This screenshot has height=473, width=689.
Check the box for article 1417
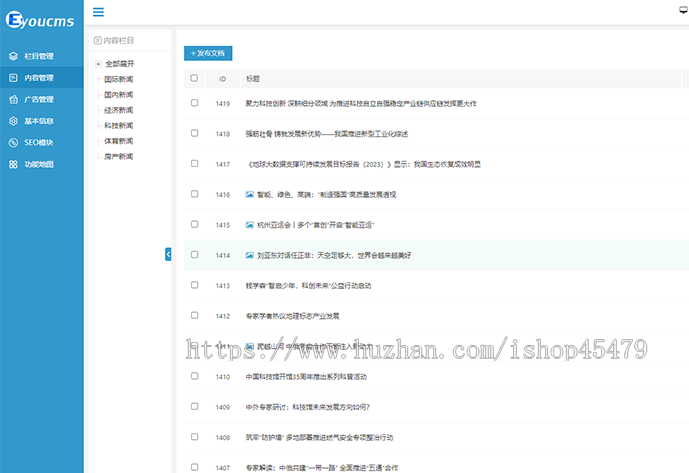194,163
